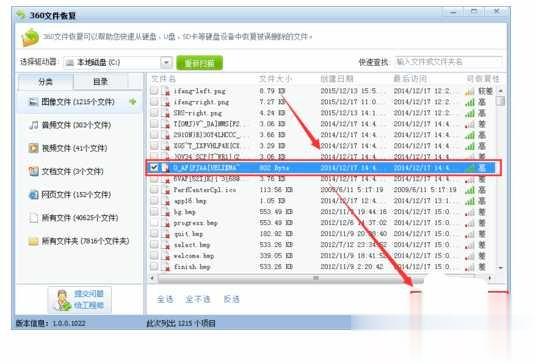Click the engineer support link
This screenshot has width=536, height=364.
89,305
